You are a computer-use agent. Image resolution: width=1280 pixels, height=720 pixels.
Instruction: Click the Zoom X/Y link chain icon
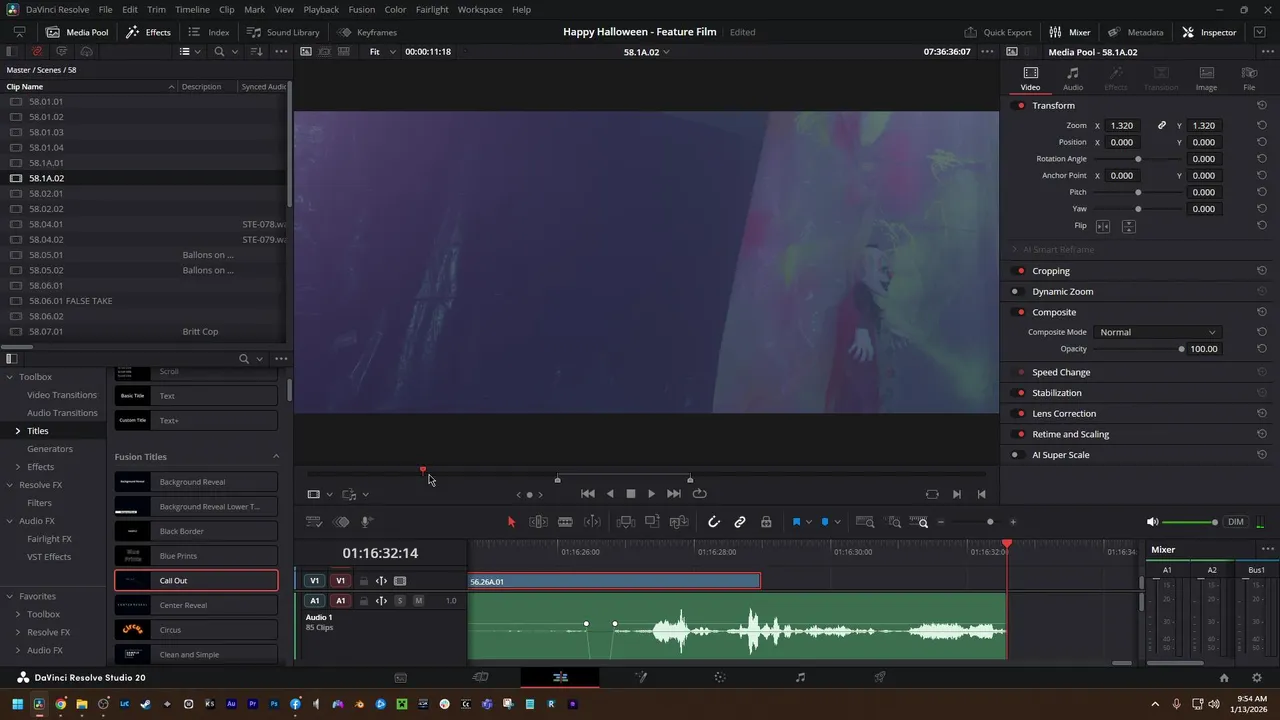[x=1162, y=126]
